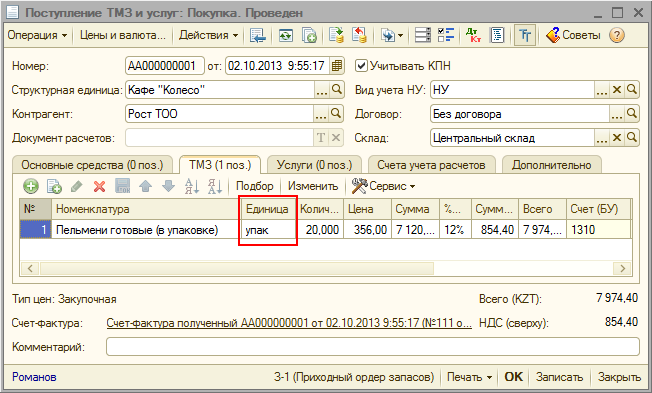Clear the Склад field with X
Image resolution: width=652 pixels, height=393 pixels.
tap(617, 138)
